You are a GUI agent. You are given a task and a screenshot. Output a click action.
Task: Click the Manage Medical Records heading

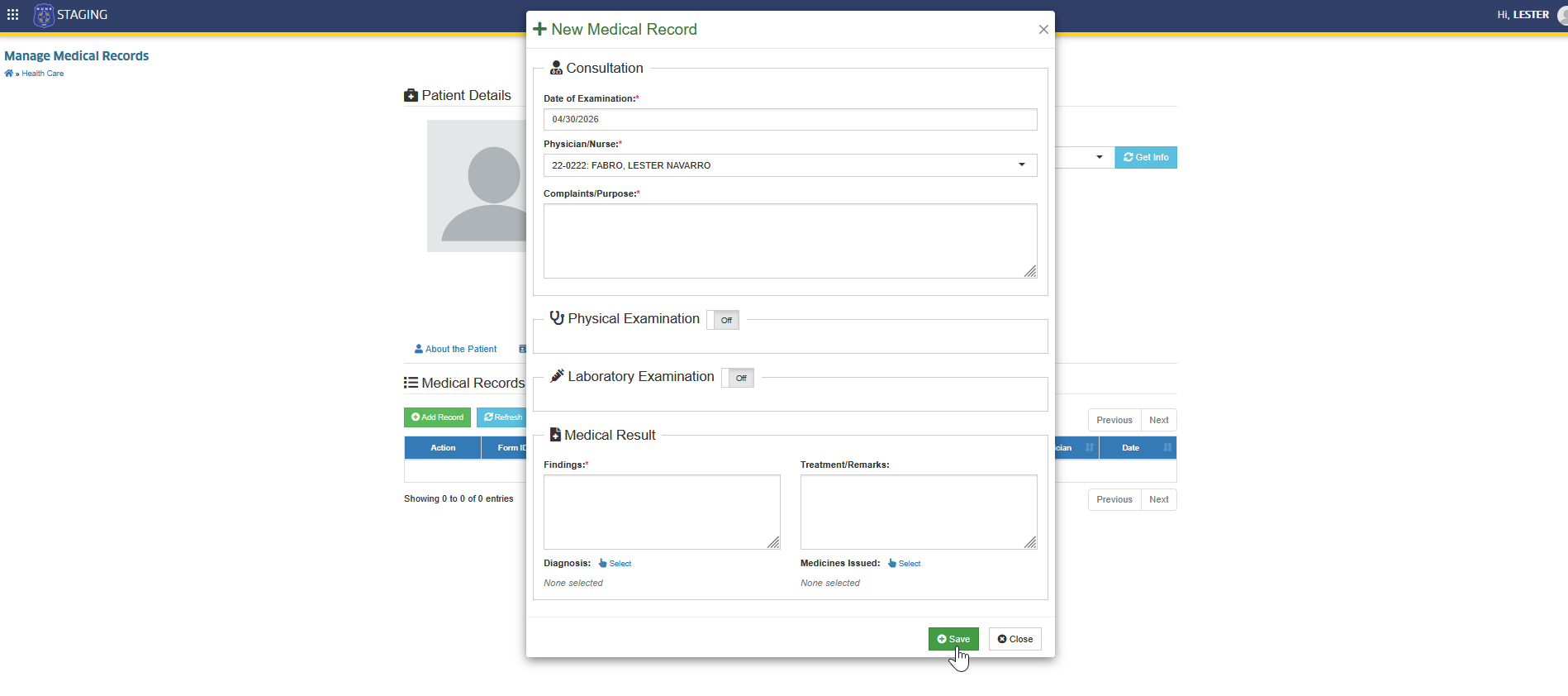coord(77,56)
